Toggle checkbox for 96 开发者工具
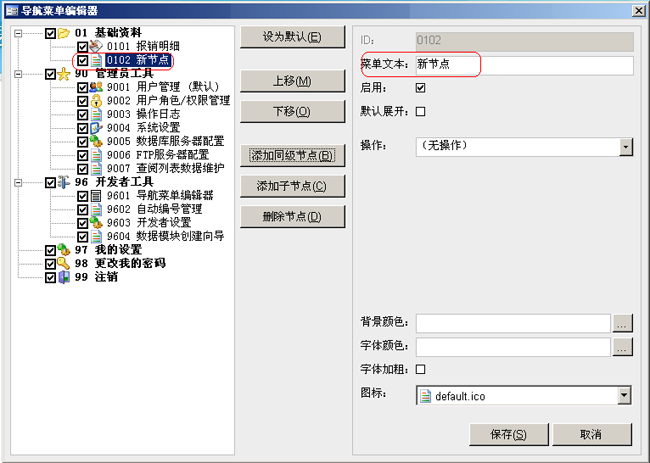Image resolution: width=650 pixels, height=463 pixels. [x=50, y=182]
